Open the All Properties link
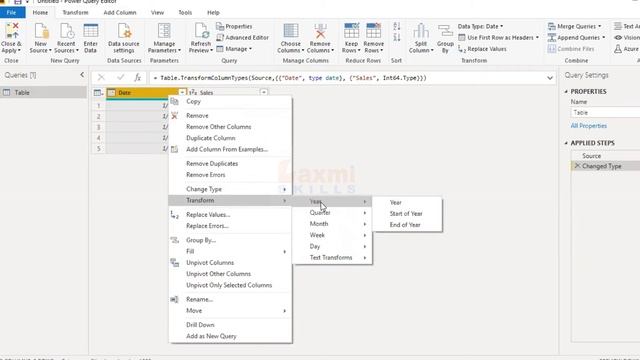Image resolution: width=640 pixels, height=360 pixels. [x=589, y=126]
